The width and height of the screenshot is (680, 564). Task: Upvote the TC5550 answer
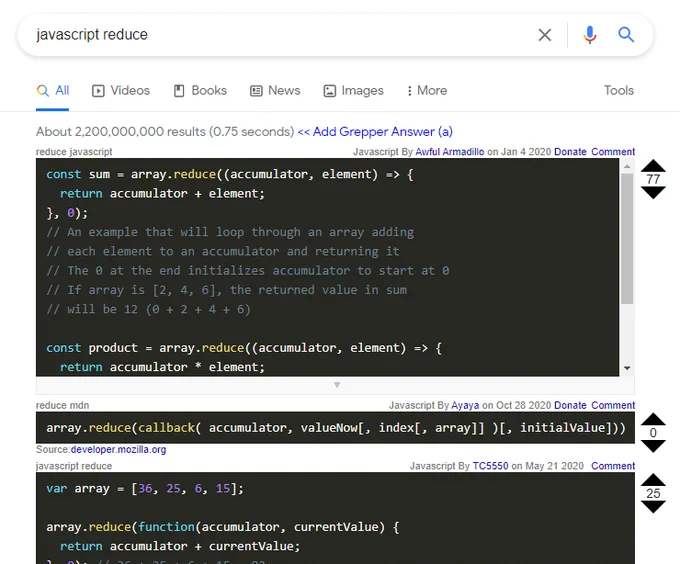[653, 480]
